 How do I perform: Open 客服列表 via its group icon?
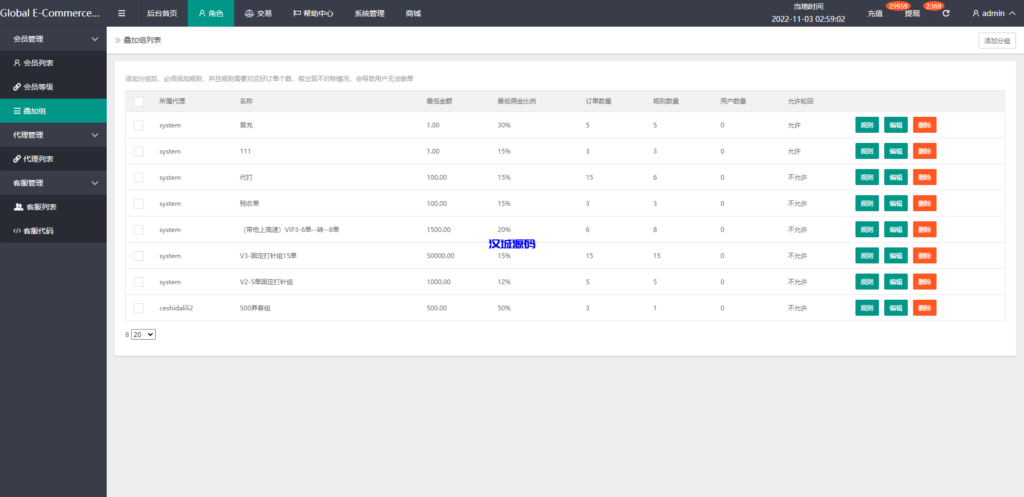coord(18,207)
